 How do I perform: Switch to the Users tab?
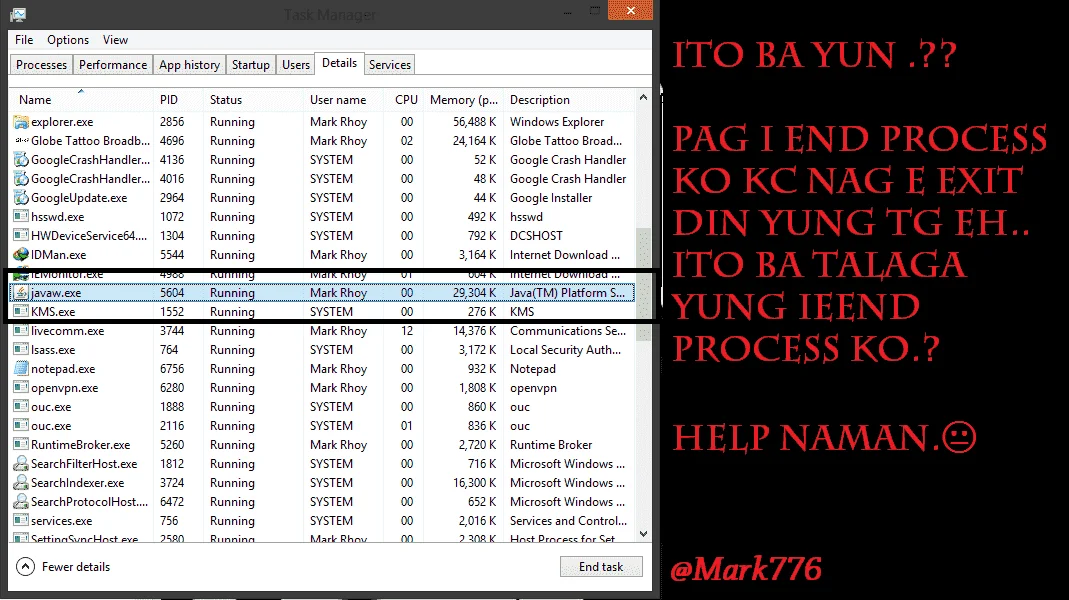(296, 65)
